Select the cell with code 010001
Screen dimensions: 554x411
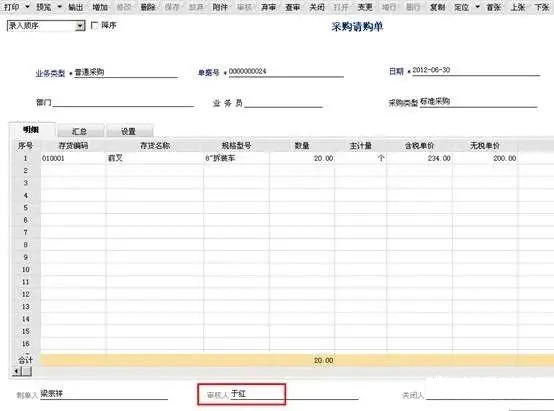(x=73, y=158)
